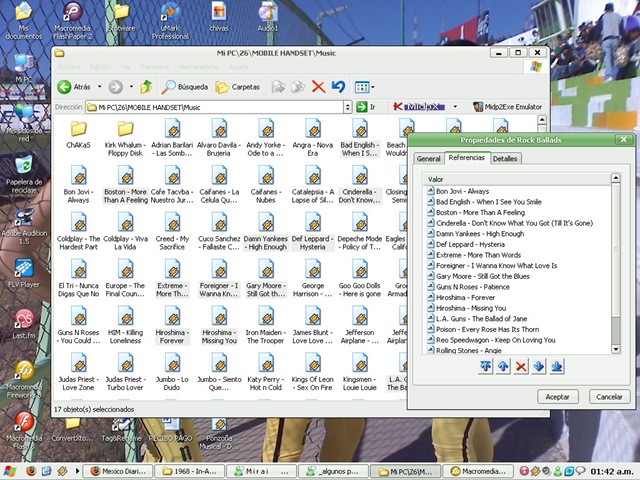Click the red X delete icon in toolbar

coord(318,87)
